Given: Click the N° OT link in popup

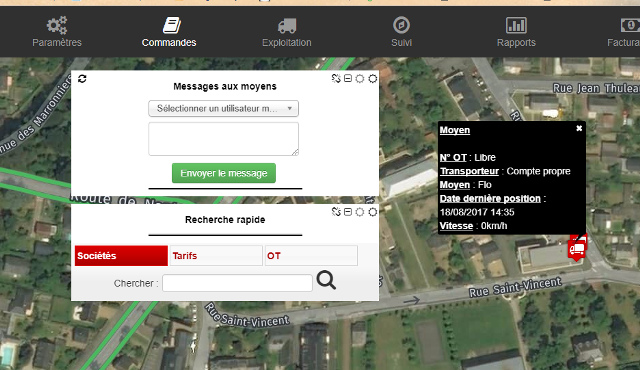Looking at the screenshot, I should (x=453, y=157).
